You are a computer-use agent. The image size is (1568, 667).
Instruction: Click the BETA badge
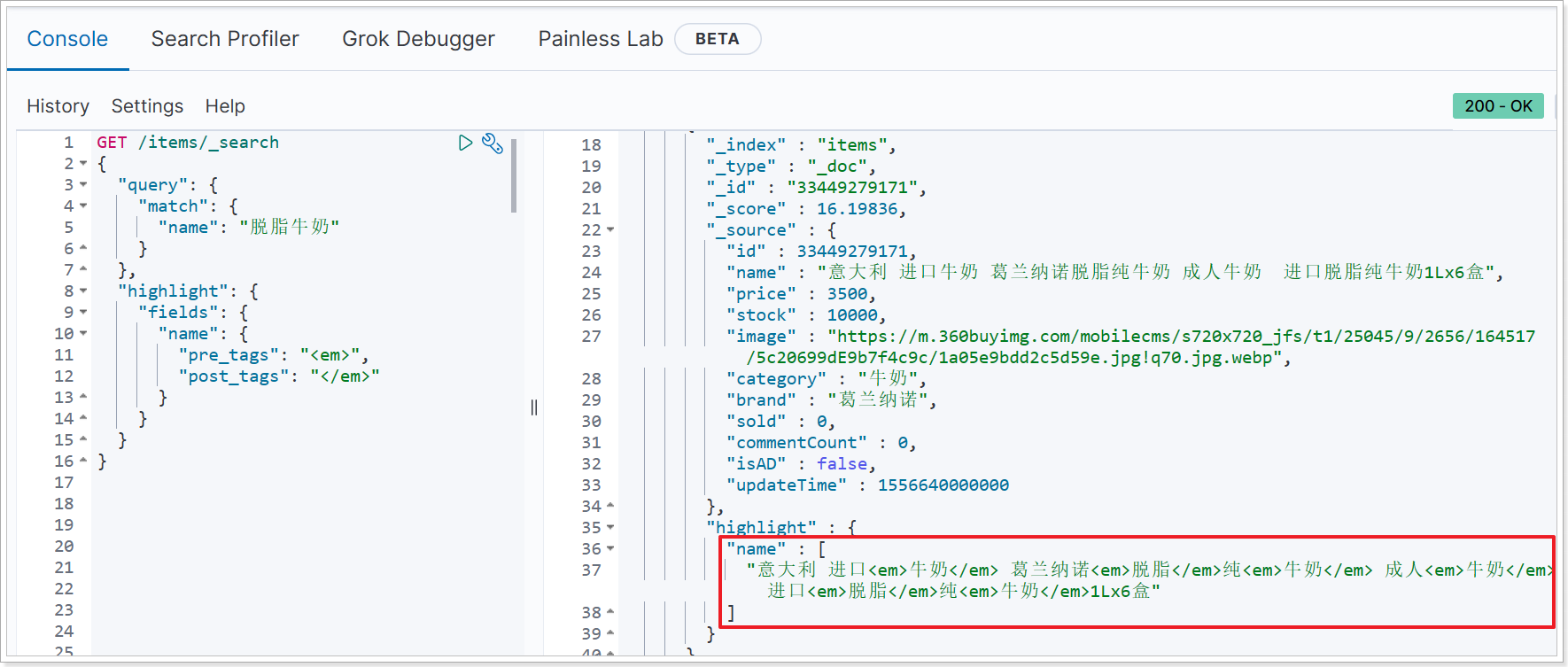point(718,39)
